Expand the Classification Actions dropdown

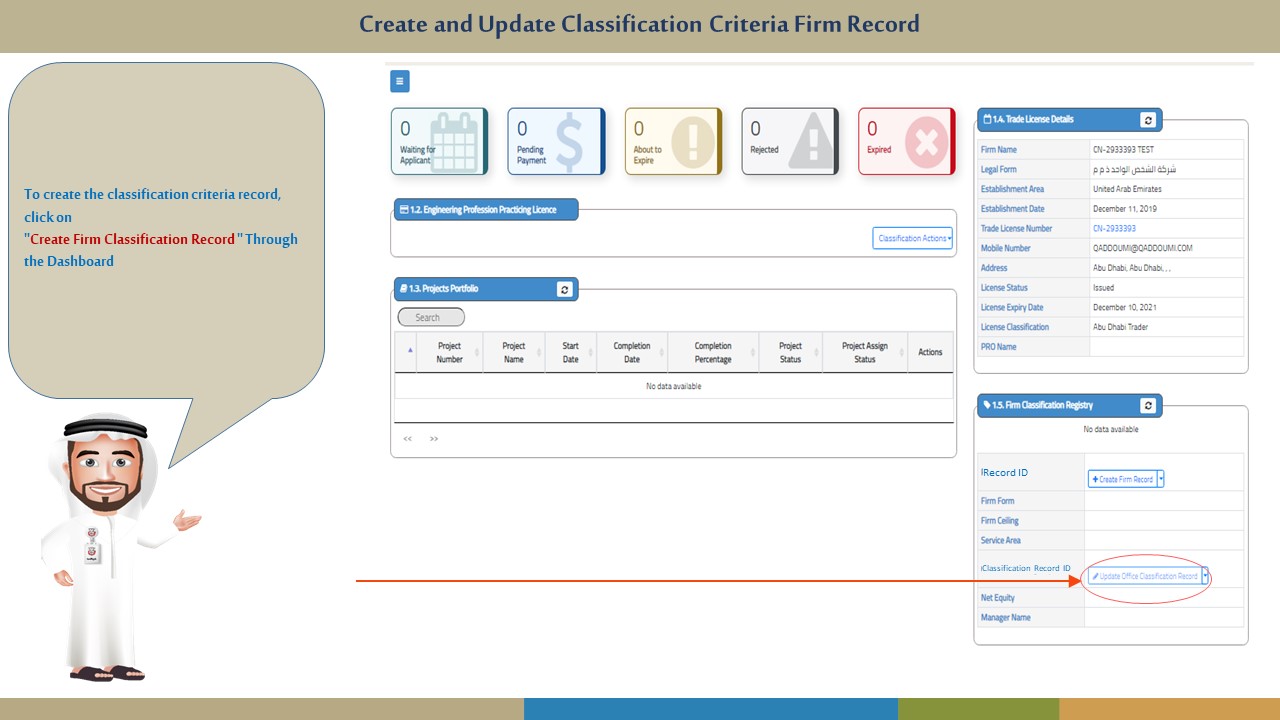tap(913, 238)
